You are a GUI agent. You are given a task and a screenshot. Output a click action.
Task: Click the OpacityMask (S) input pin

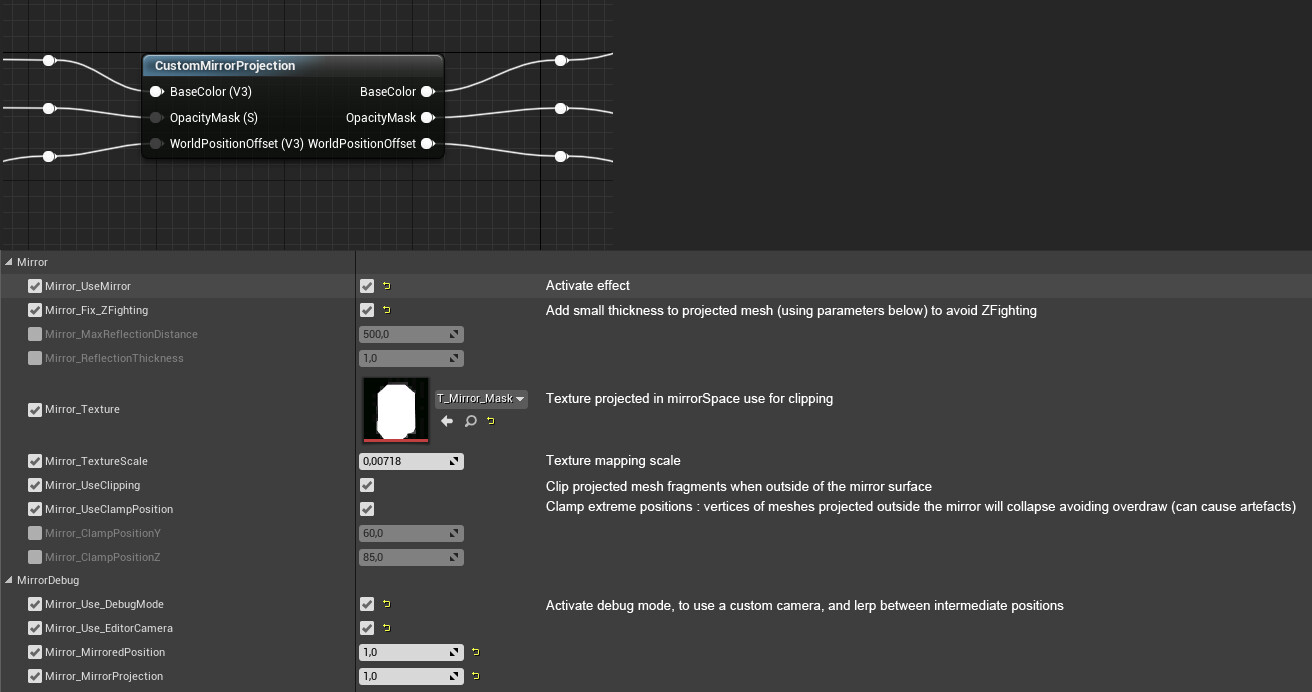pyautogui.click(x=156, y=118)
